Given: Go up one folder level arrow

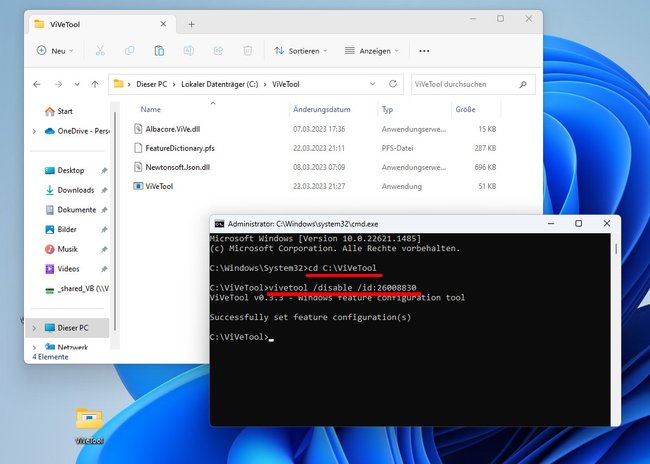Looking at the screenshot, I should click(95, 84).
